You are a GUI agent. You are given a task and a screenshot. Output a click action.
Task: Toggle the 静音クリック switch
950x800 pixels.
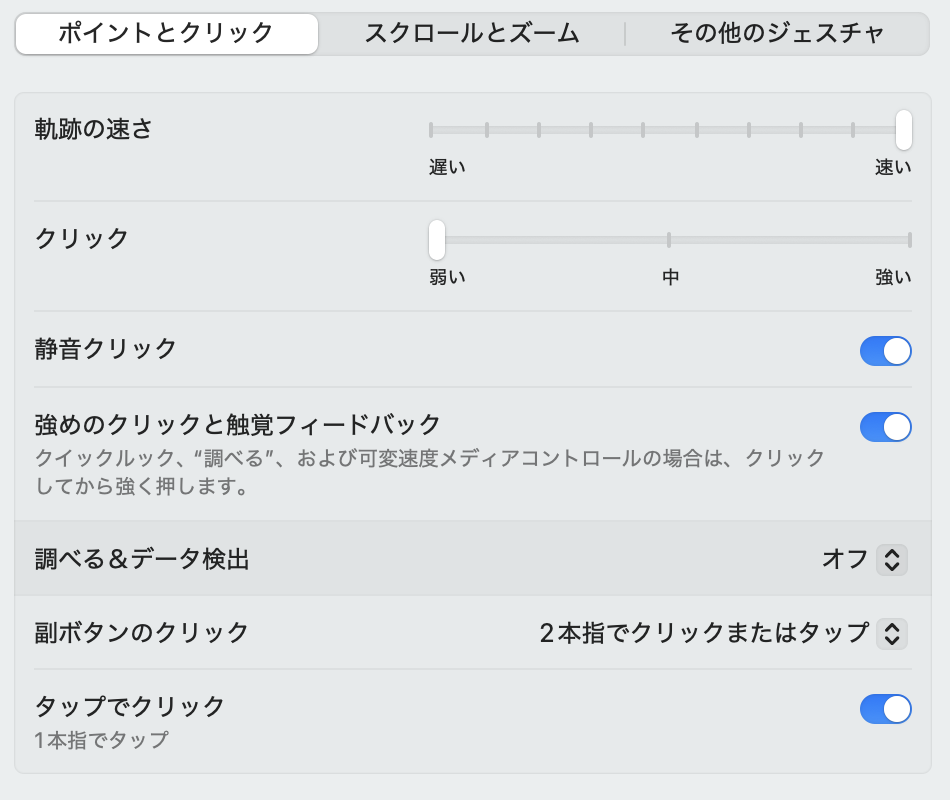tap(885, 350)
